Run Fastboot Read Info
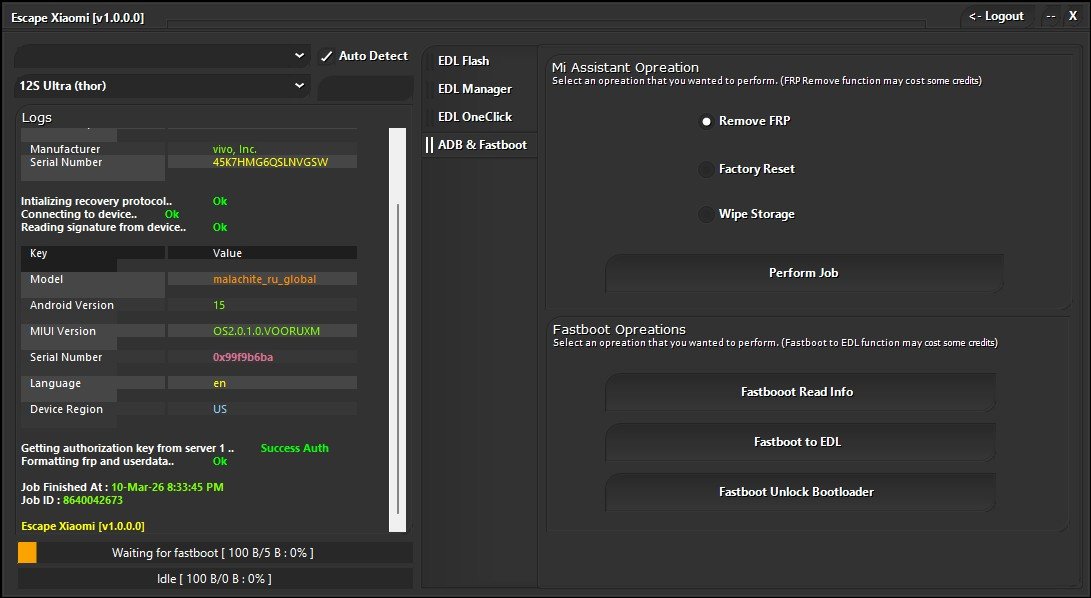 [800, 392]
